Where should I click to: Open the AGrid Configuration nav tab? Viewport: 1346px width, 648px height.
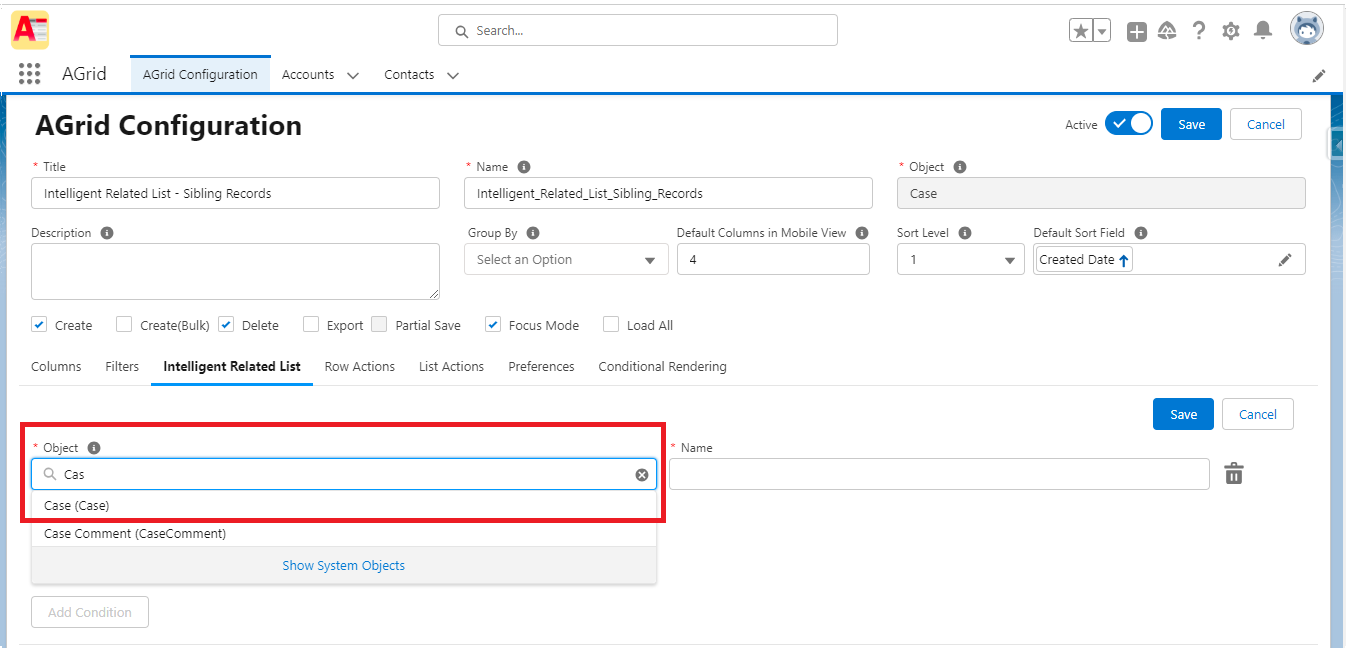pyautogui.click(x=200, y=75)
